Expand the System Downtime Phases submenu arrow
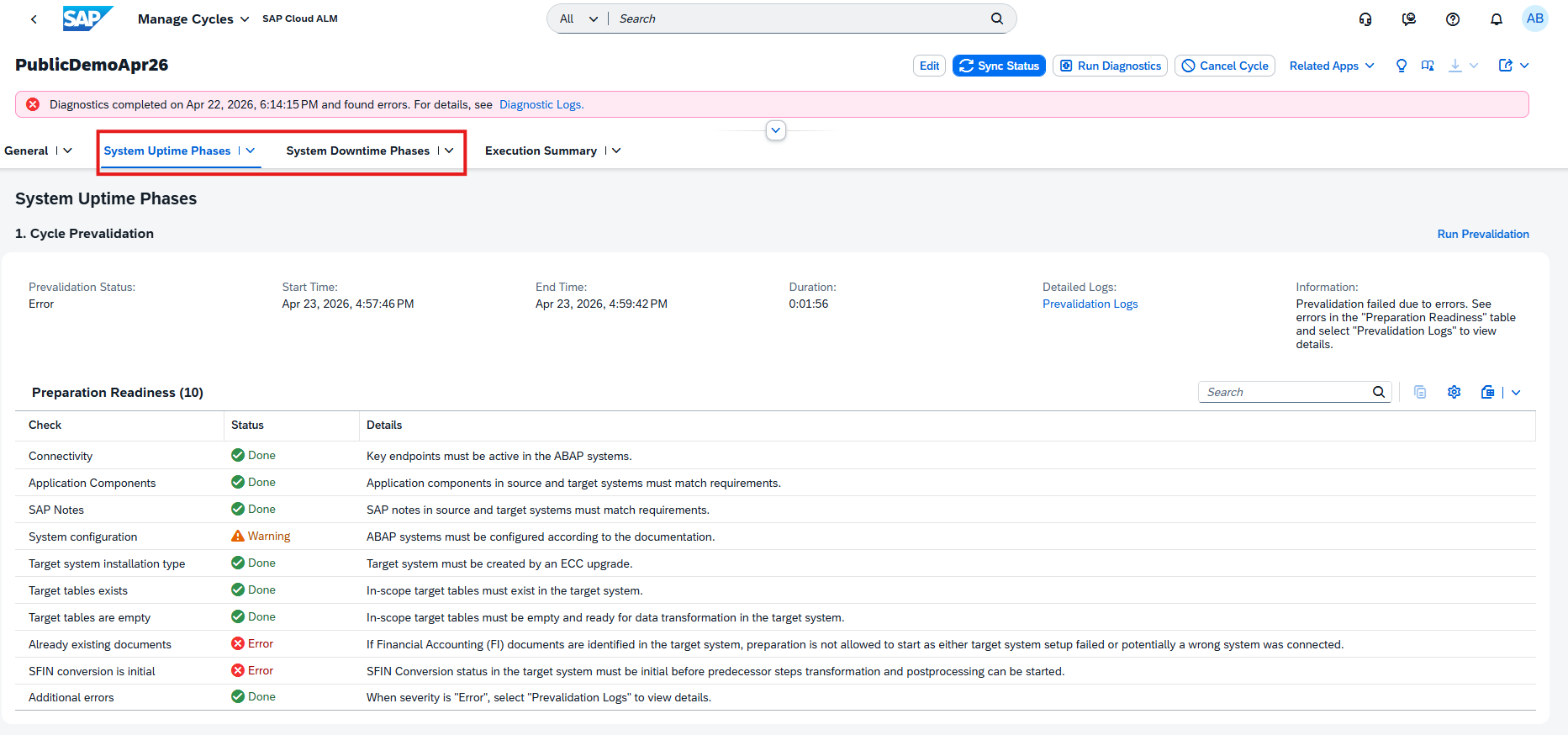Viewport: 1568px width, 735px height. coord(450,151)
